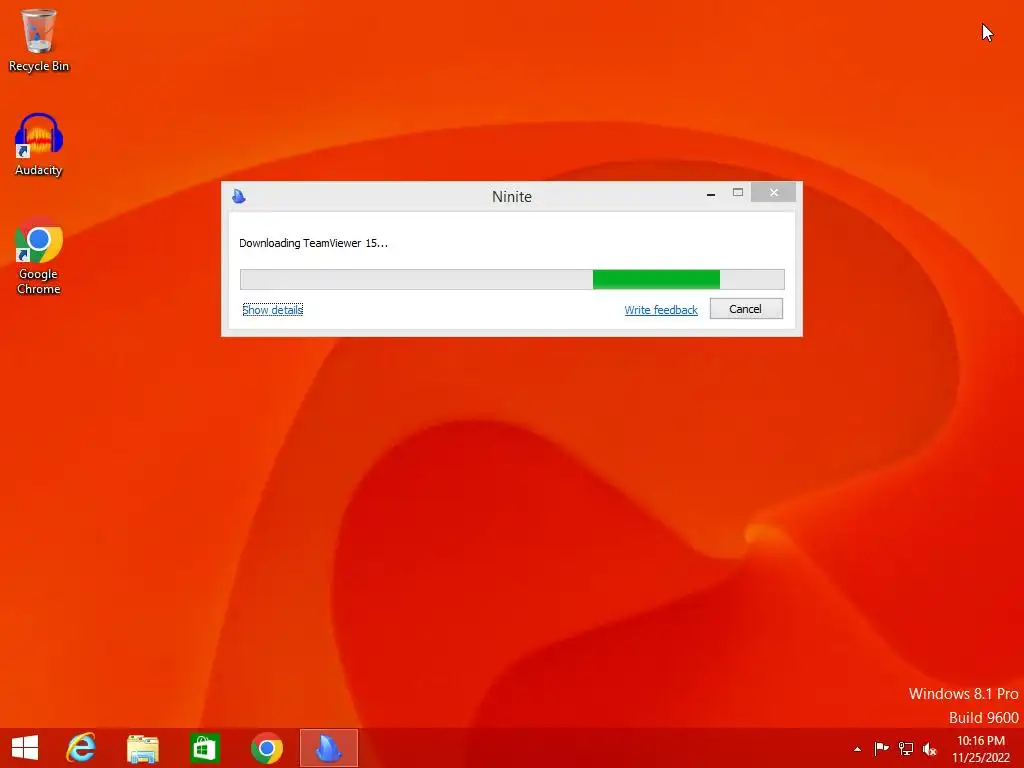Close the Ninite window
1024x768 pixels.
[x=773, y=193]
